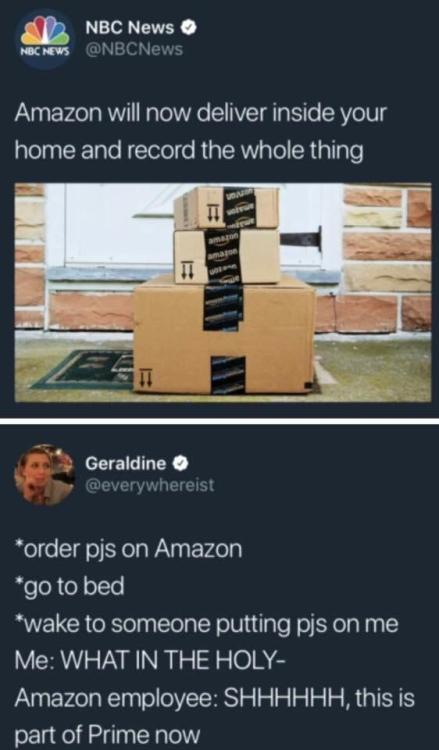Click the large bottom cardboard box
This screenshot has height=750, width=439.
(x=224, y=338)
